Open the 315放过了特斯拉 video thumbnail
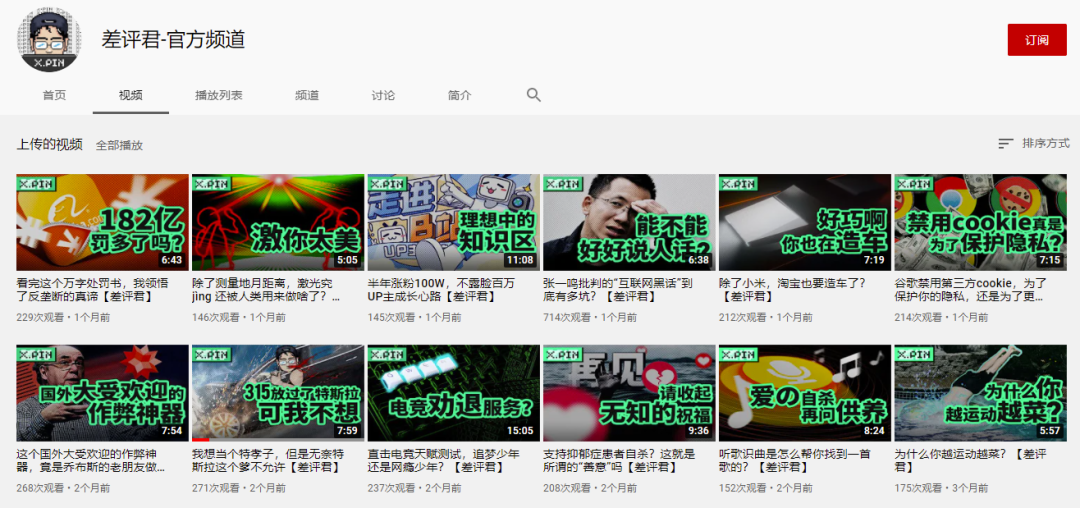This screenshot has height=508, width=1080. coord(278,393)
